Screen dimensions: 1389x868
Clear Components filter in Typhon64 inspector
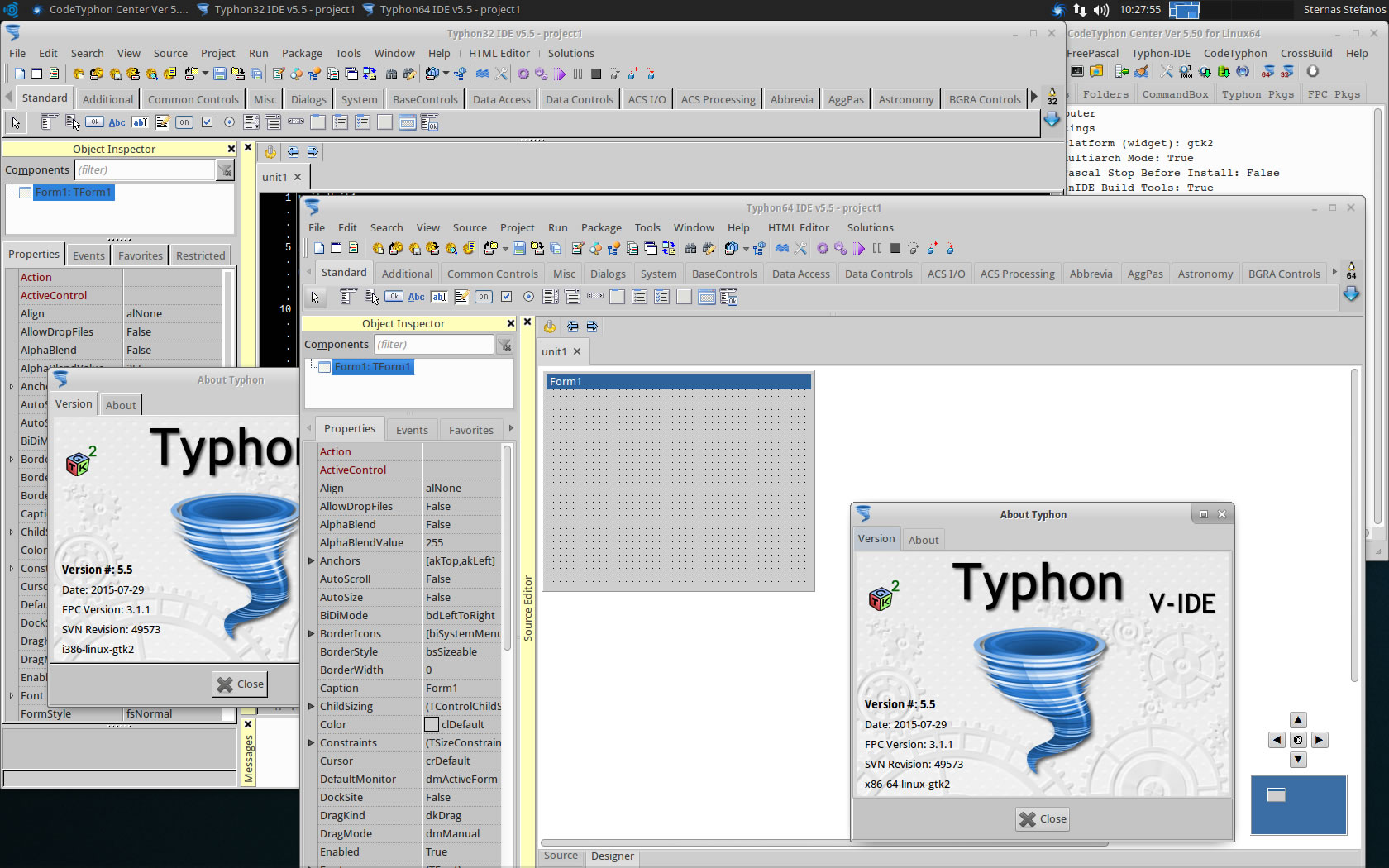click(x=504, y=345)
